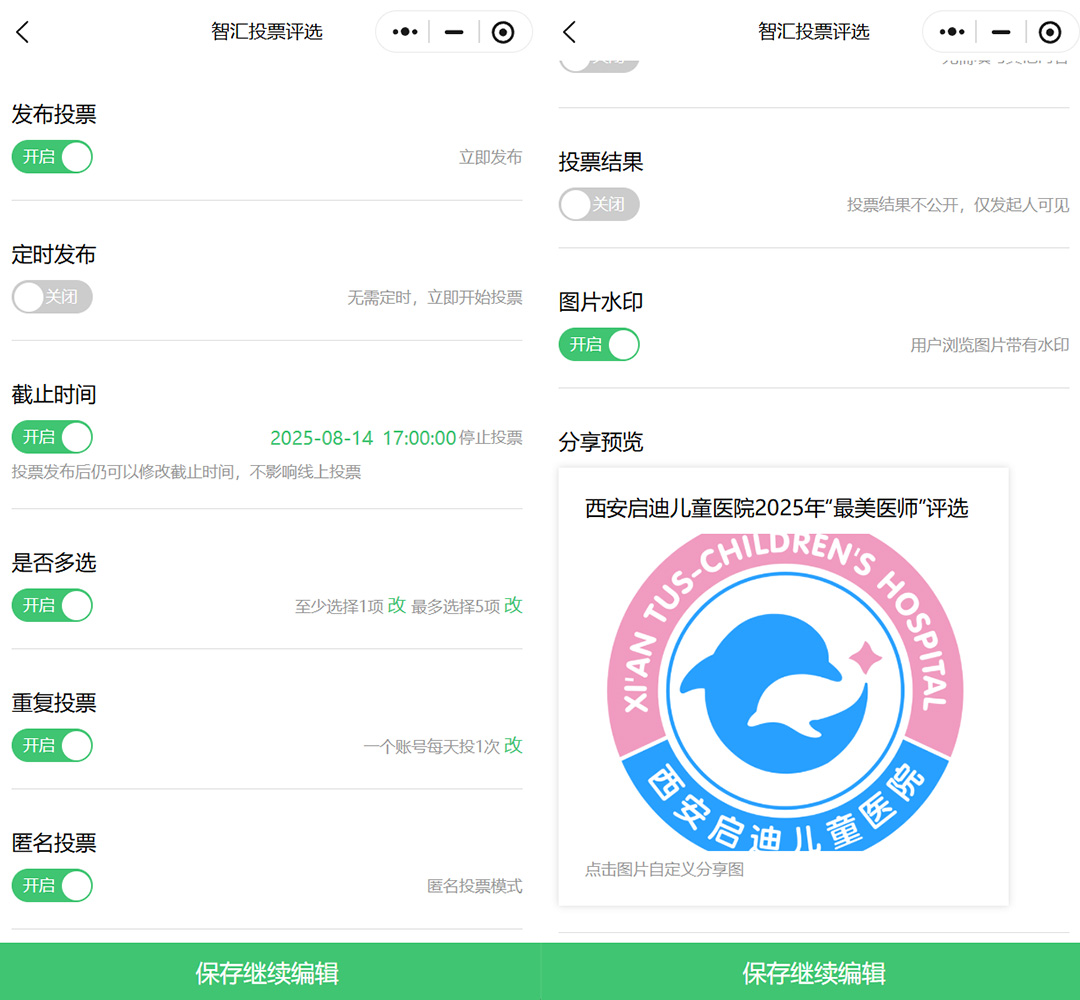Click 用户浏览图片带有水印 description
1080x1000 pixels.
click(990, 345)
